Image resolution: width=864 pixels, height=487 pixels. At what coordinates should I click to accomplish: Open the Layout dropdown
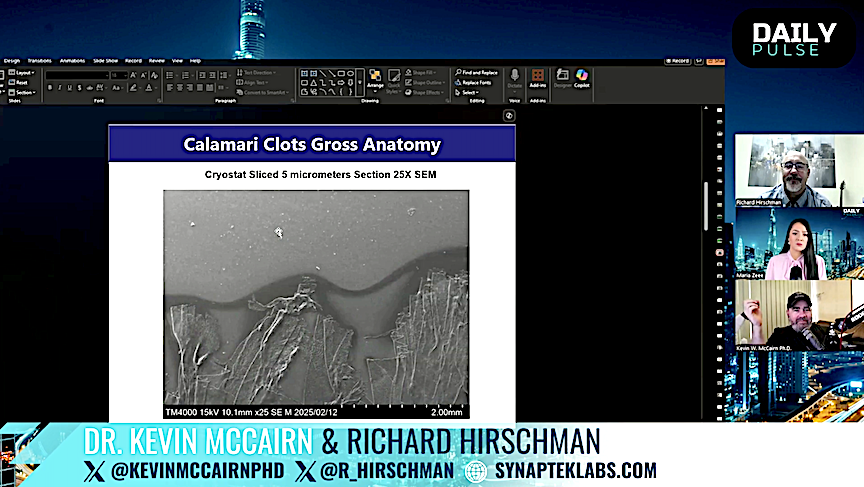(x=24, y=73)
